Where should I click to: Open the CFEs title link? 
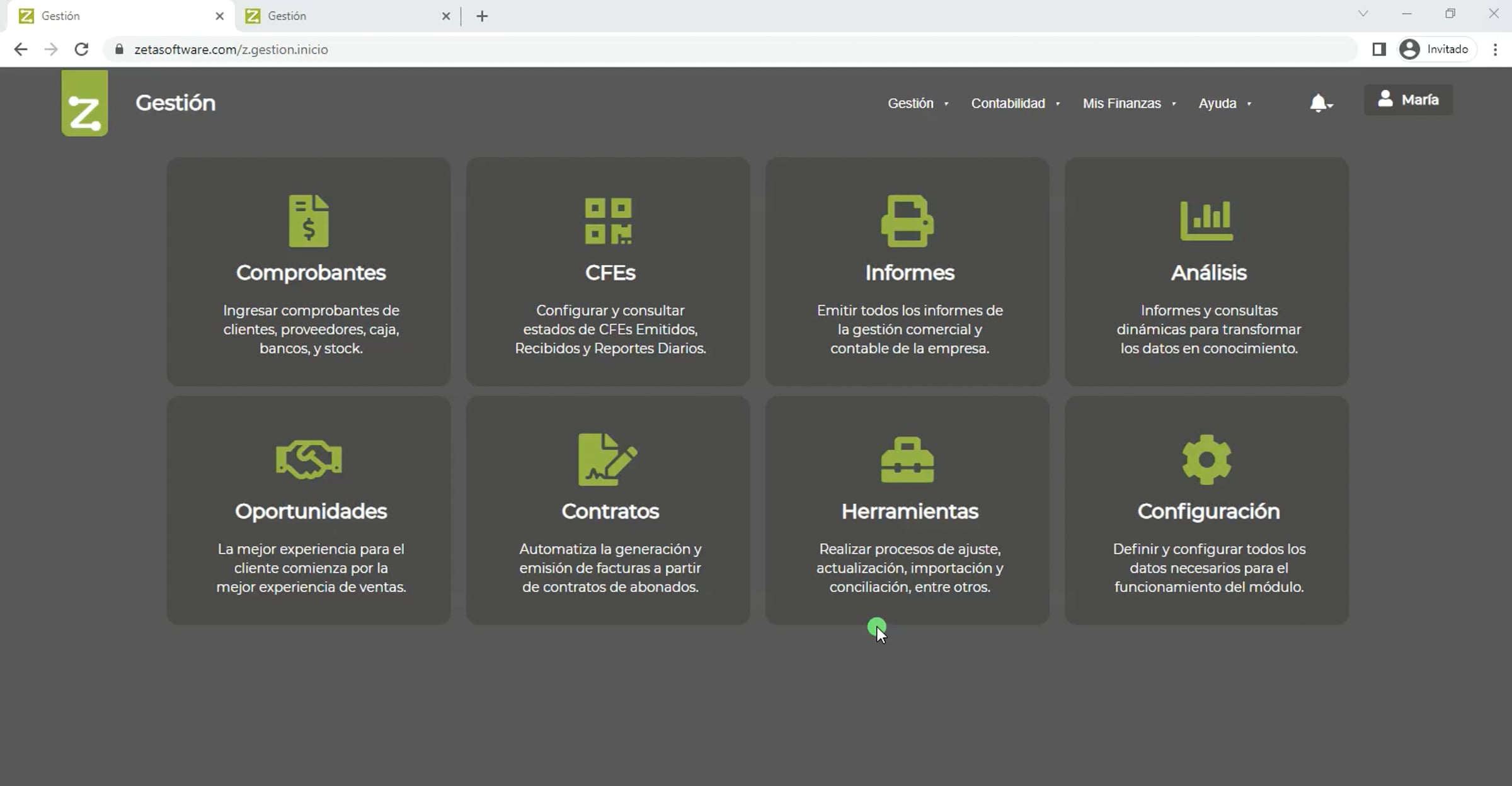pos(610,273)
